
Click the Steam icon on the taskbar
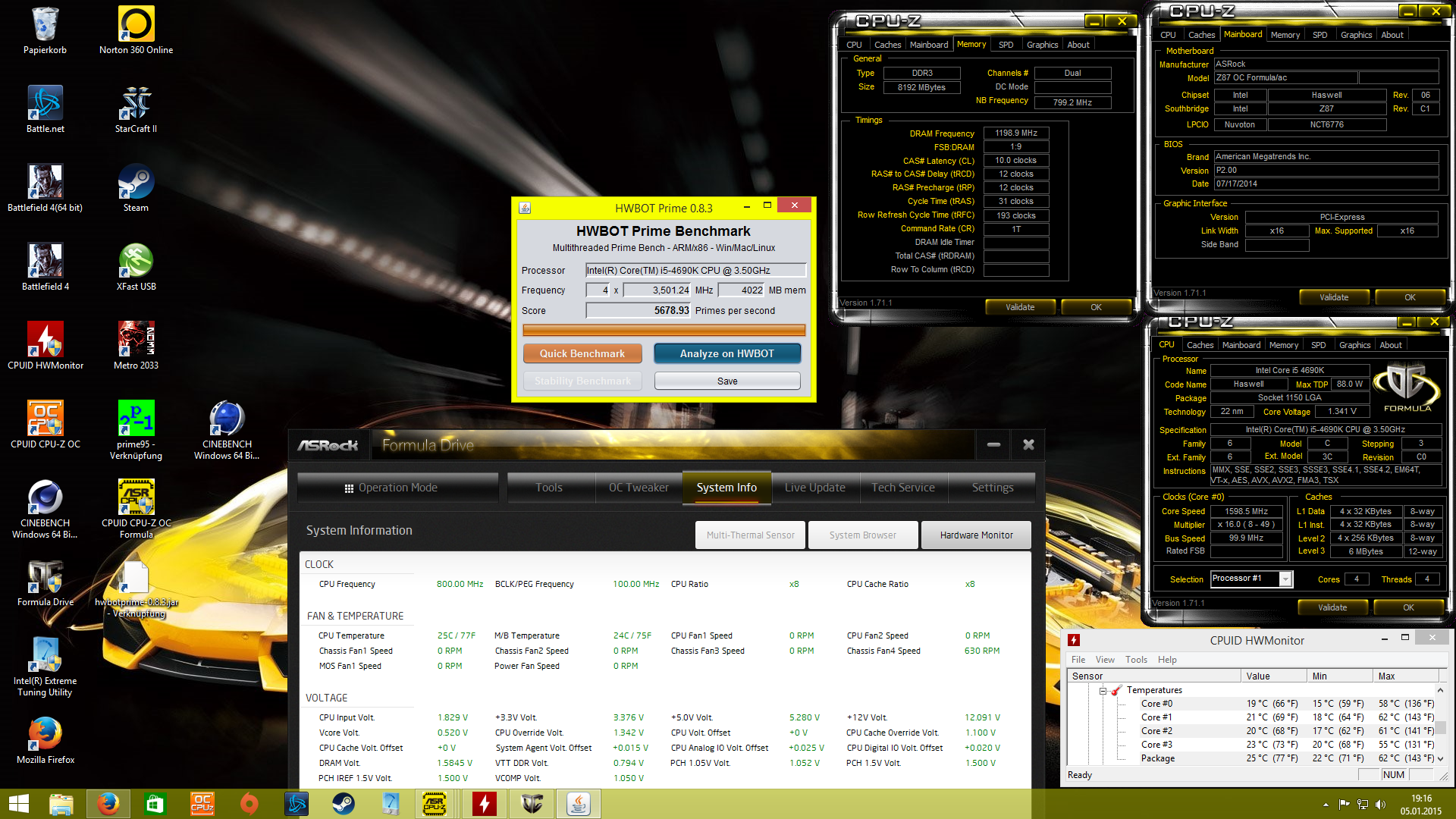coord(343,804)
